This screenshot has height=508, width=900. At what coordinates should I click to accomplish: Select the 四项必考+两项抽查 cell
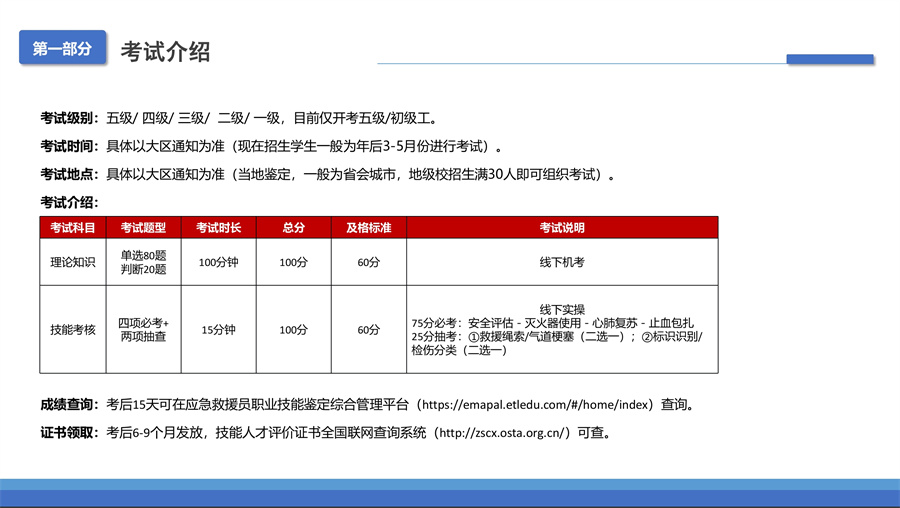143,329
